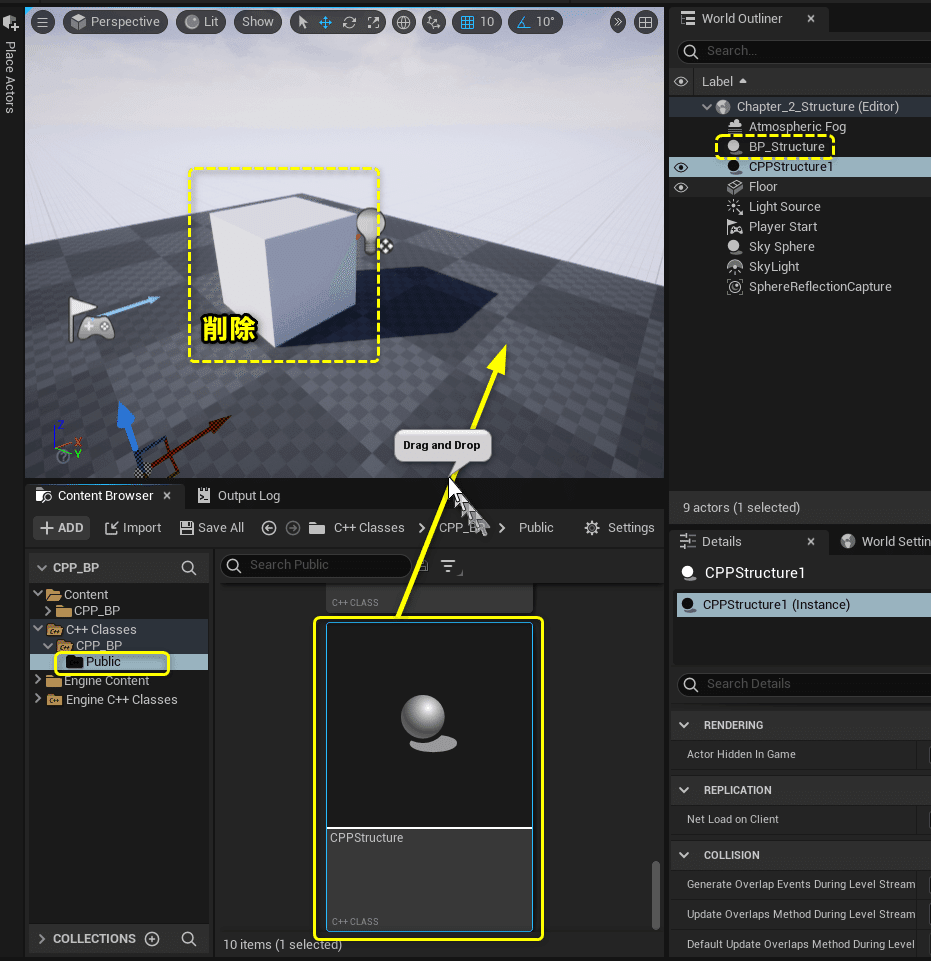931x961 pixels.
Task: Click the surface snapping icon
Action: [433, 22]
